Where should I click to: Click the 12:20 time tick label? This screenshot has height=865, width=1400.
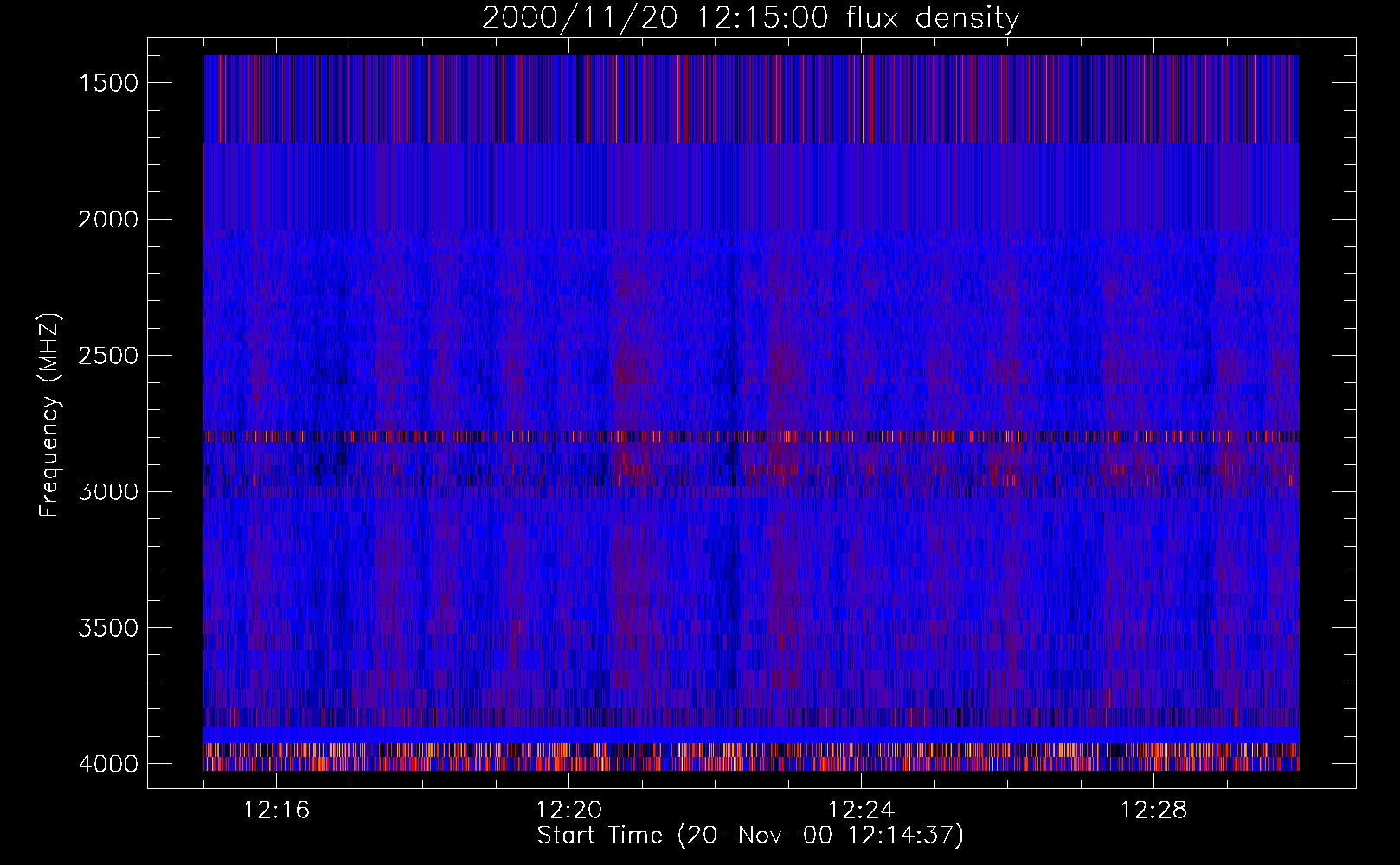click(x=568, y=811)
